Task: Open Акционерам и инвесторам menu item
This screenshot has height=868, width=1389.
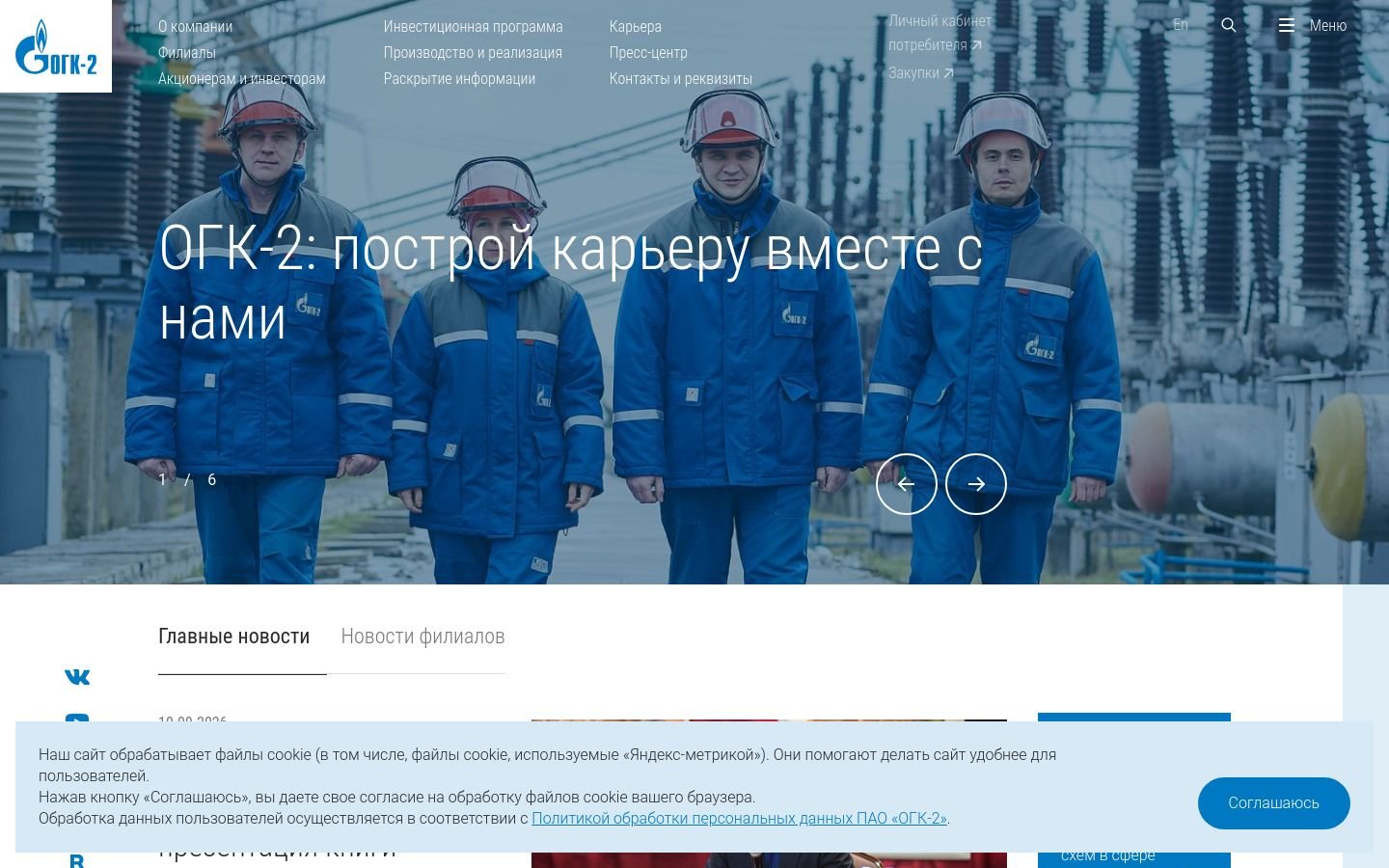Action: pos(241,78)
